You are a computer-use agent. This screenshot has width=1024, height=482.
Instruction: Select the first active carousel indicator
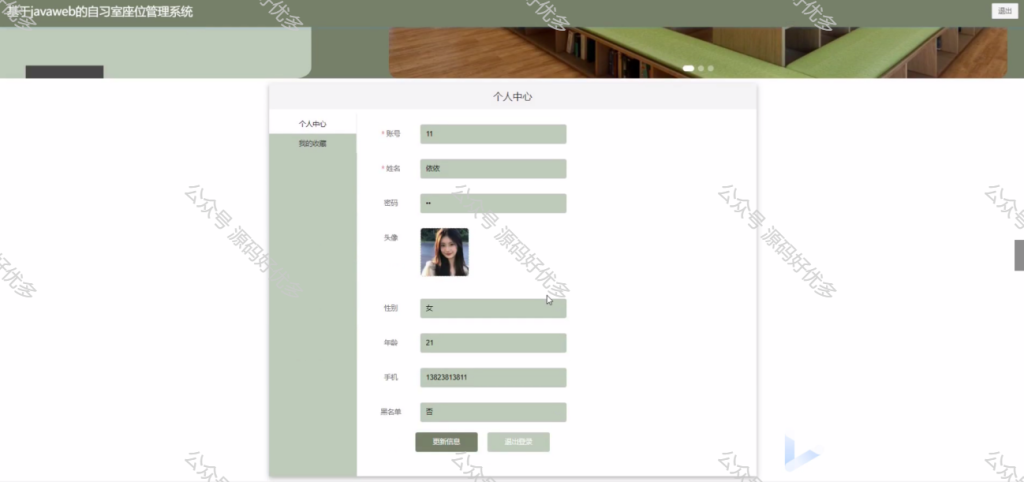(688, 68)
